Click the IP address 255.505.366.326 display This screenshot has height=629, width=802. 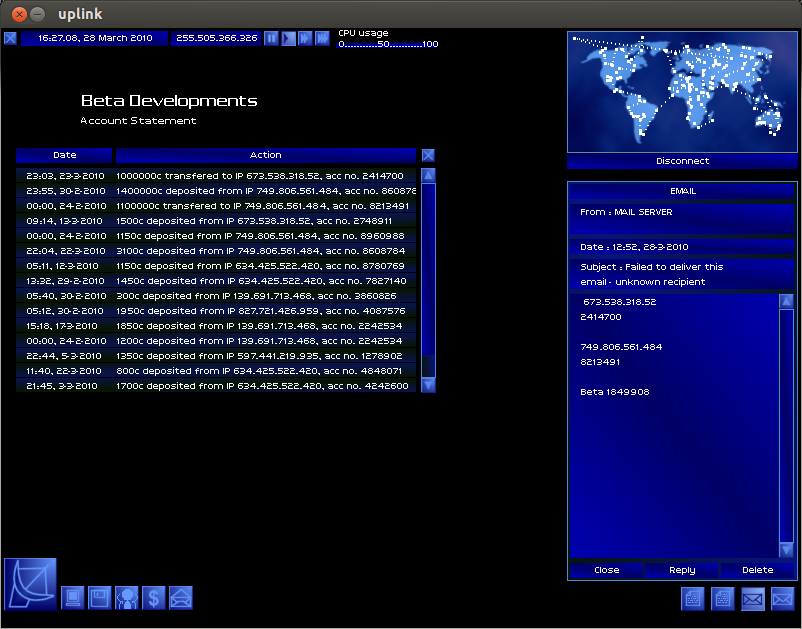point(216,38)
